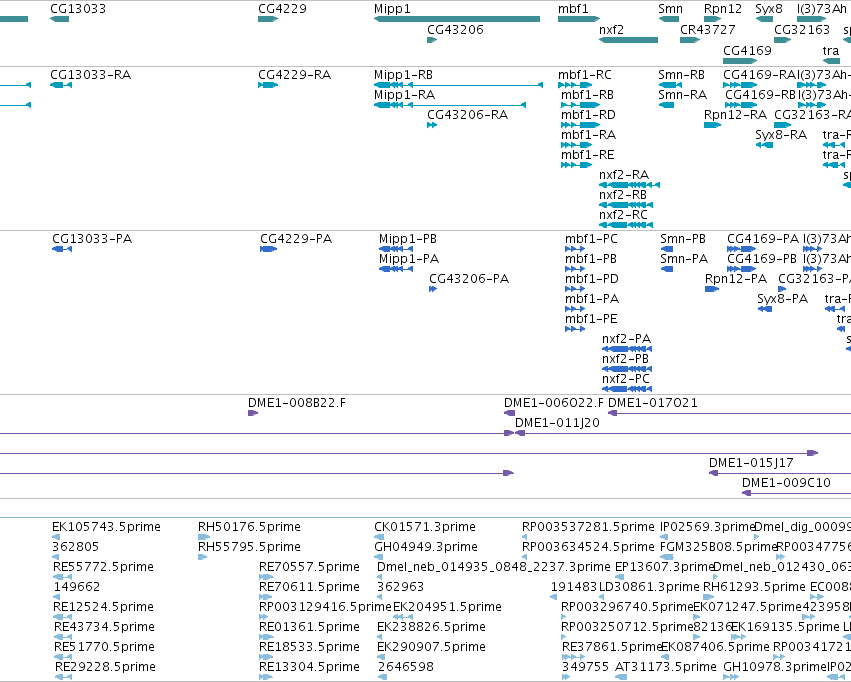Open the DME1-017O21 BAC label
851x682 pixels.
(653, 403)
